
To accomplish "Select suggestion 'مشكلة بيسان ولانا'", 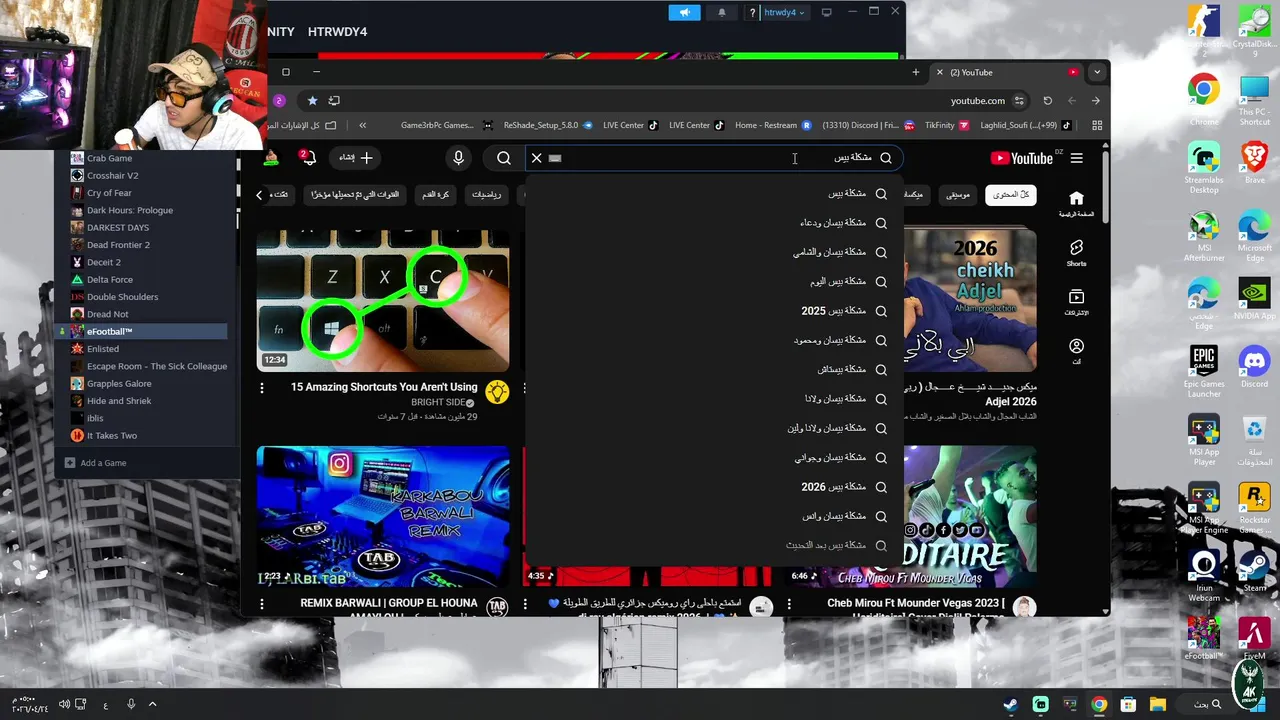I will (x=714, y=399).
